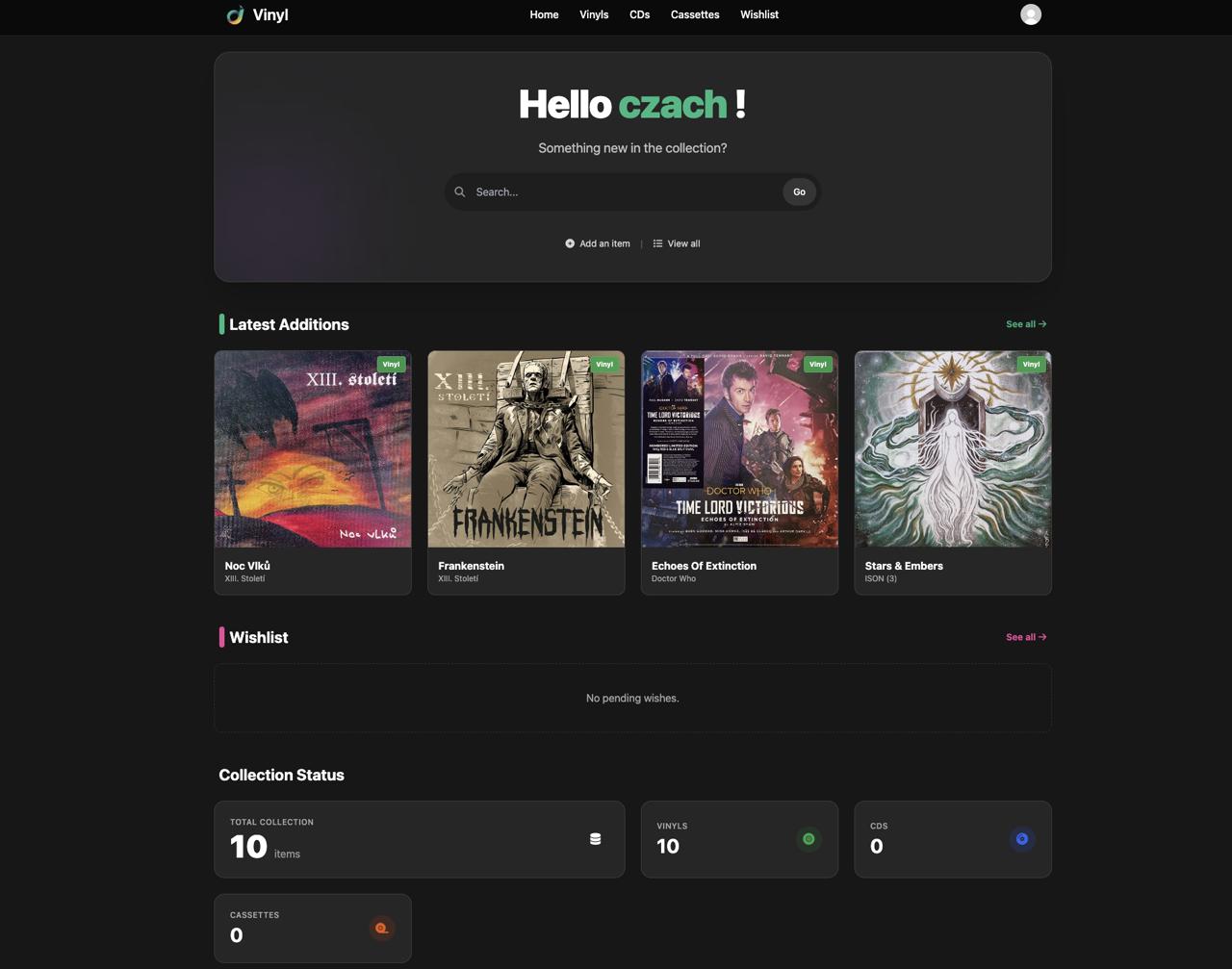Screen dimensions: 1232x969
Task: Click the Vinyl badge on Stars & Embers
Action: point(1031,364)
